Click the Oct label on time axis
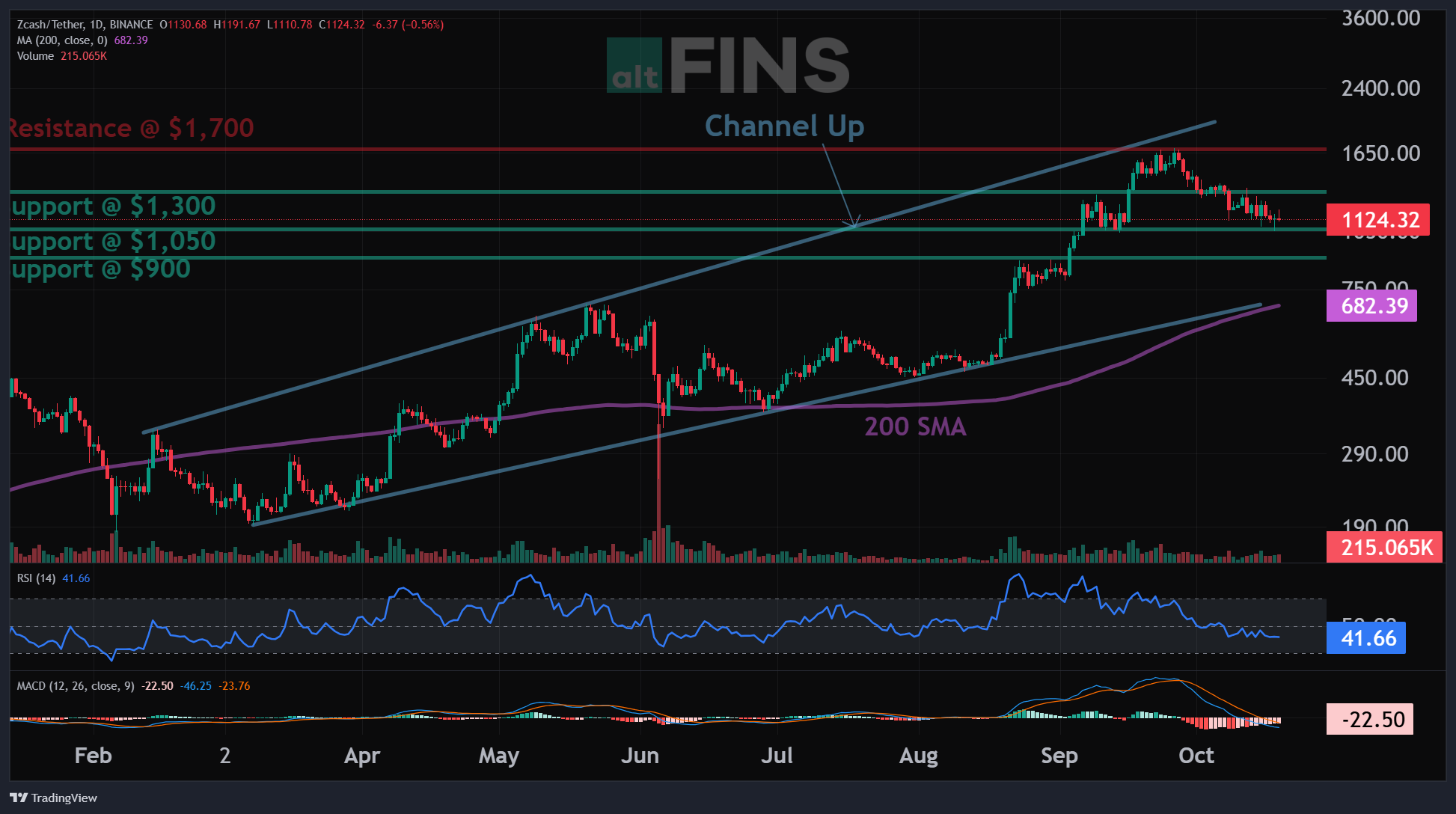This screenshot has width=1456, height=814. pos(1196,756)
